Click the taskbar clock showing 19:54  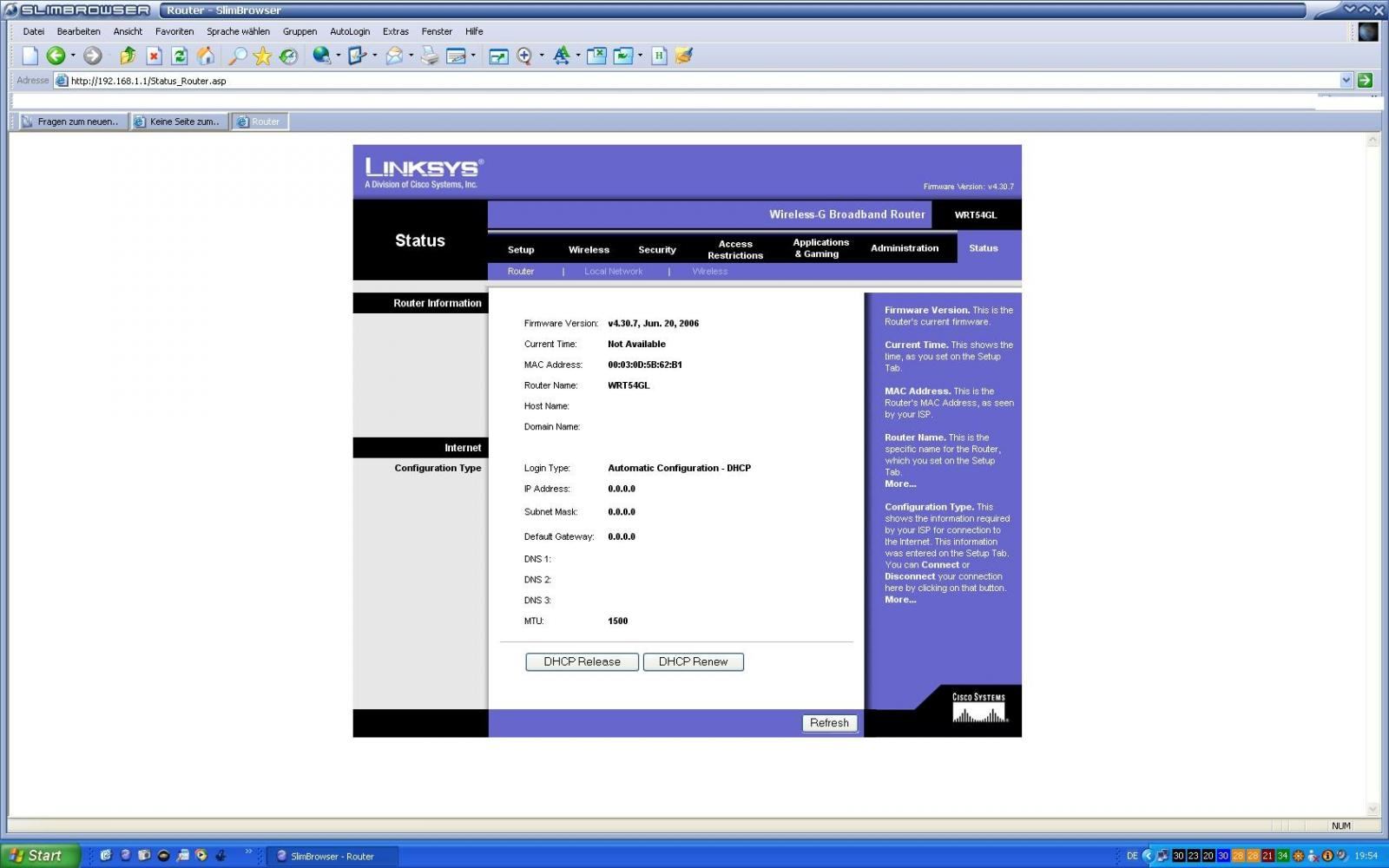(1366, 856)
